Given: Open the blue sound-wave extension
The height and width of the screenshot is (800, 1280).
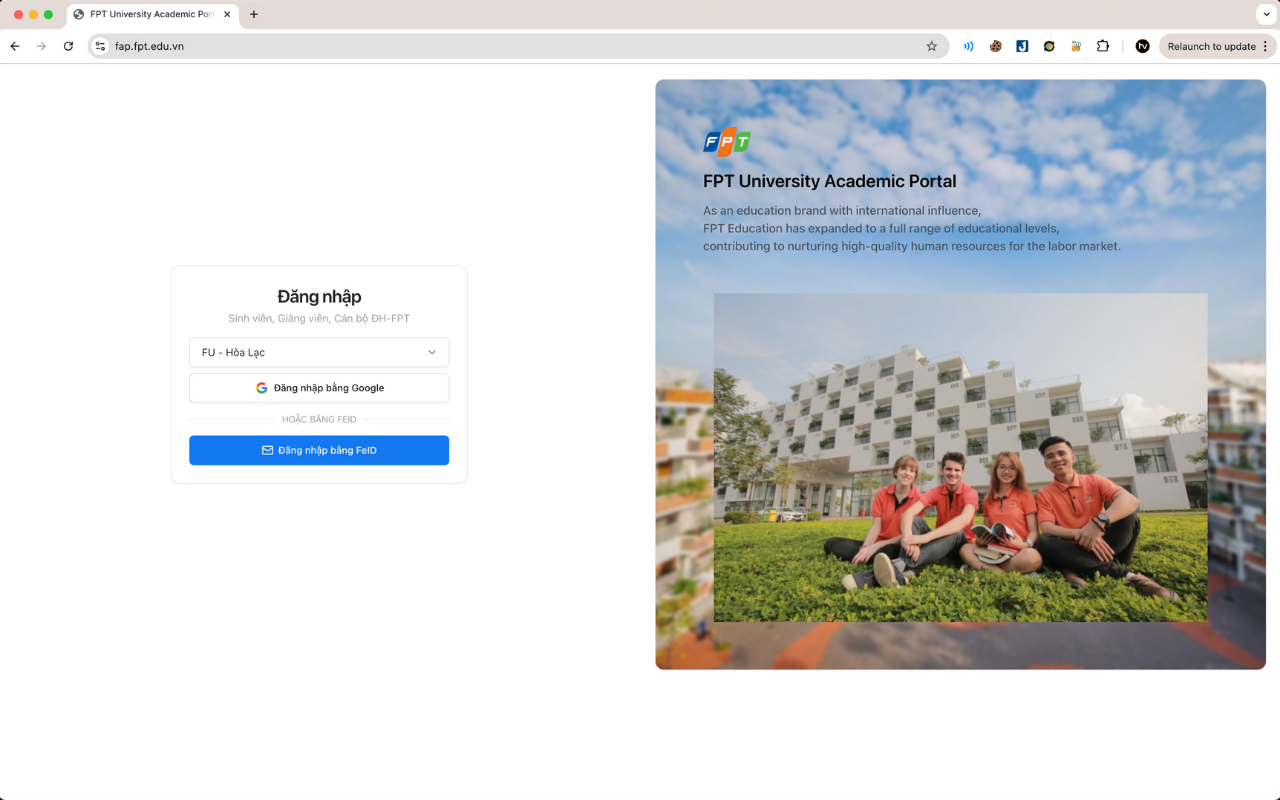Looking at the screenshot, I should pos(968,46).
